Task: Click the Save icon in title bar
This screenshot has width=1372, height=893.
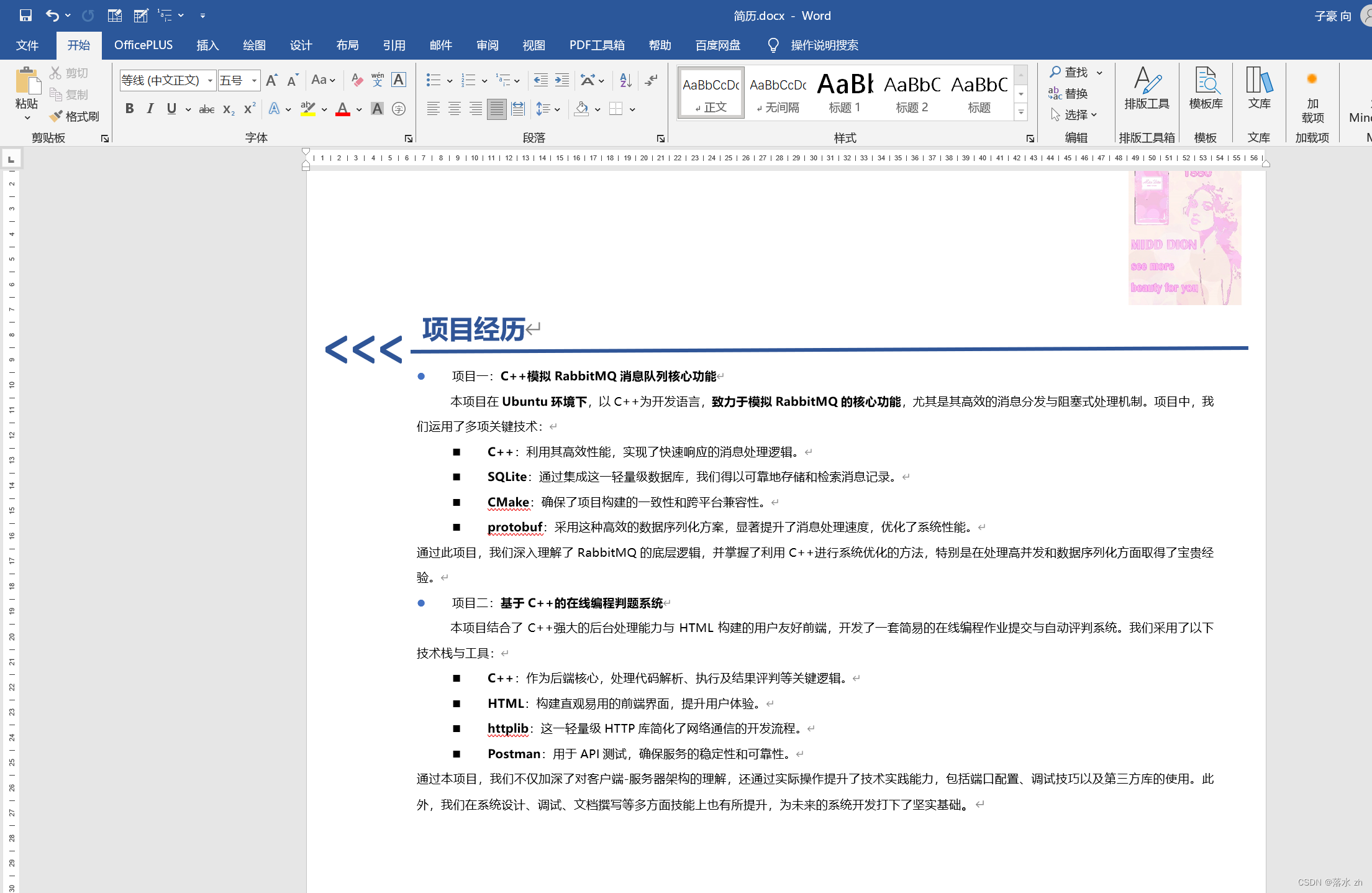Action: click(x=25, y=16)
